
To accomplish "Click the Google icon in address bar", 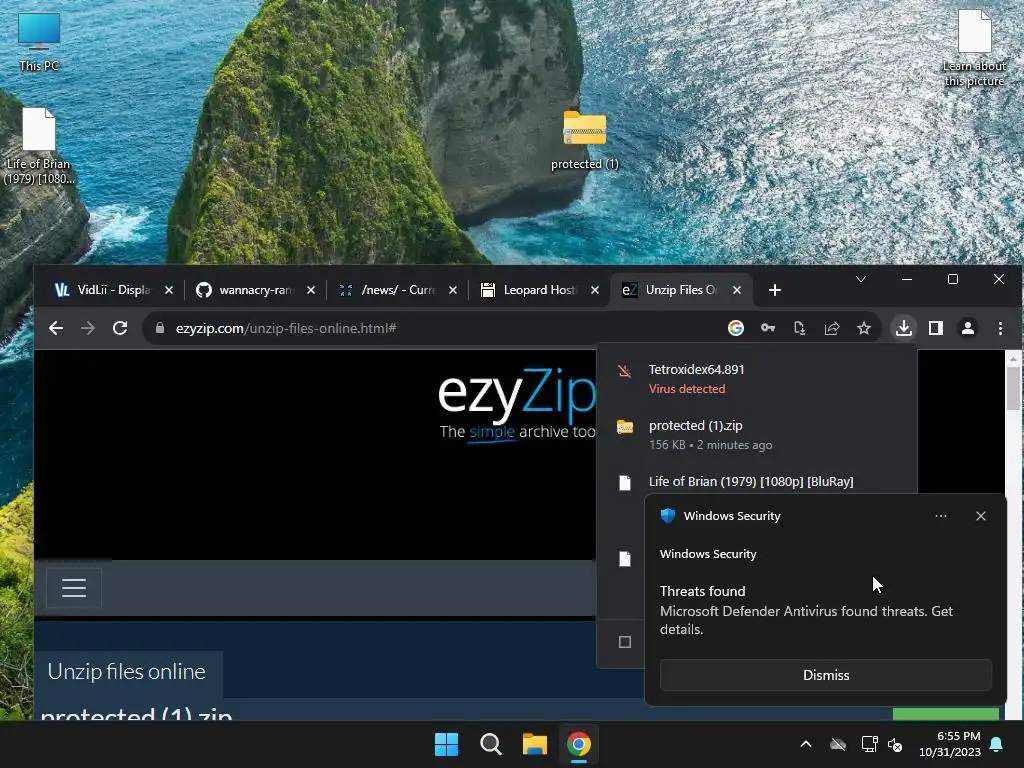I will (x=736, y=328).
